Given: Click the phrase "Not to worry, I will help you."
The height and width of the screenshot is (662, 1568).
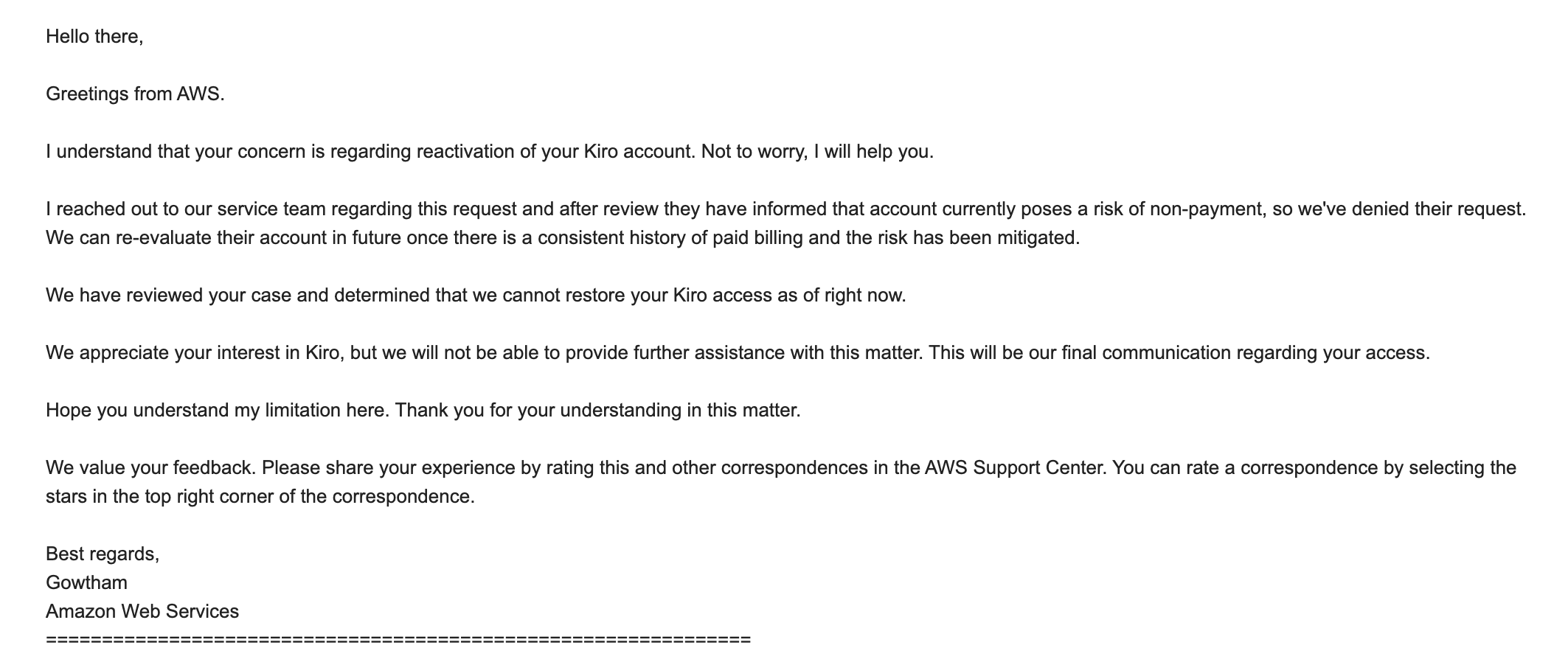Looking at the screenshot, I should click(x=817, y=151).
